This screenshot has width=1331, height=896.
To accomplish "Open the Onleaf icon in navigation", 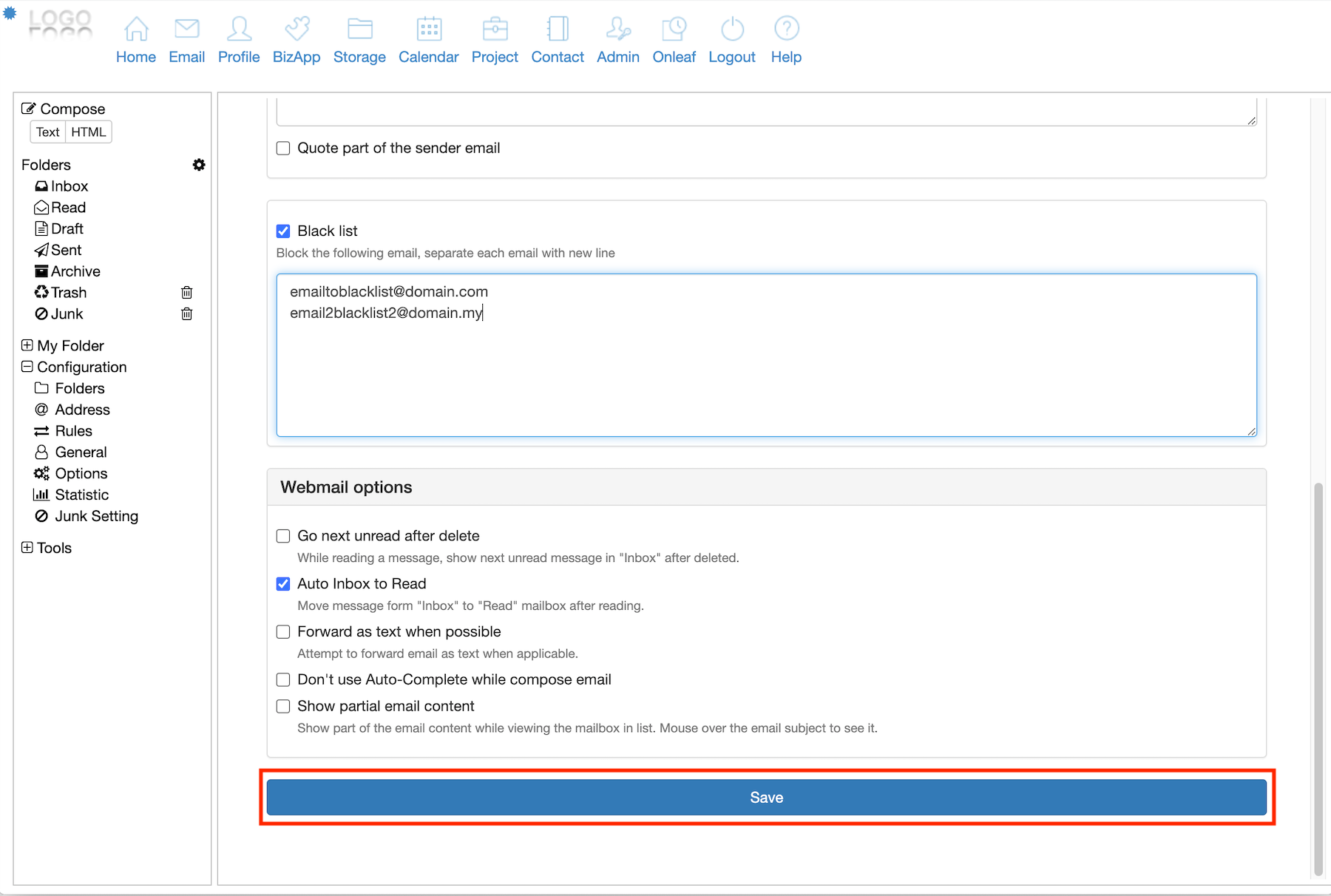I will click(674, 30).
